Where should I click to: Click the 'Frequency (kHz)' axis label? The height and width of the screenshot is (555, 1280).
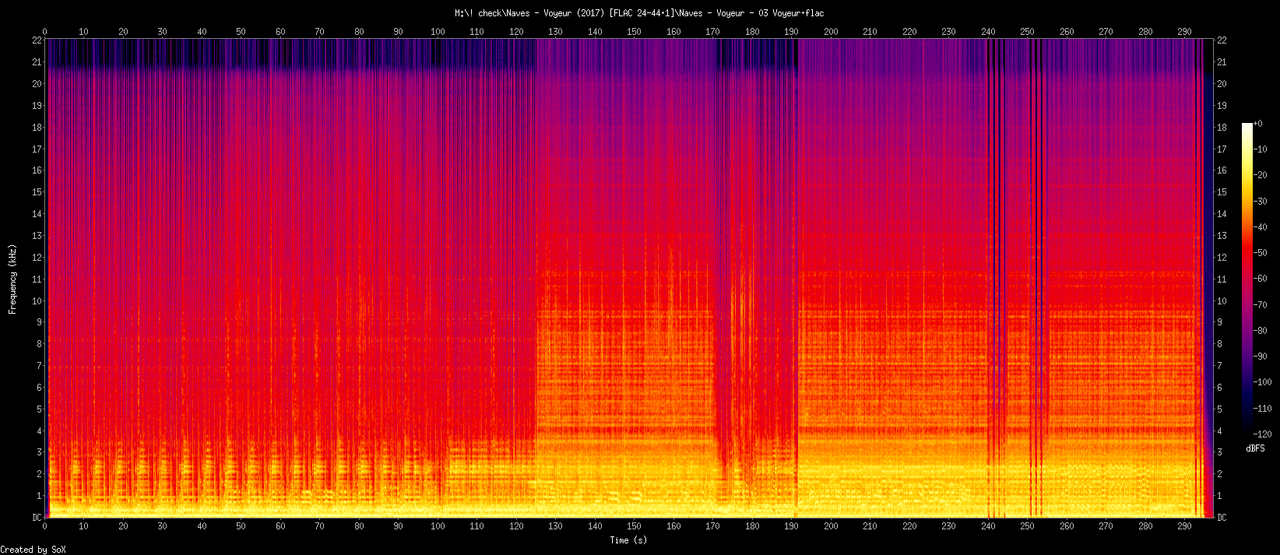click(x=13, y=279)
